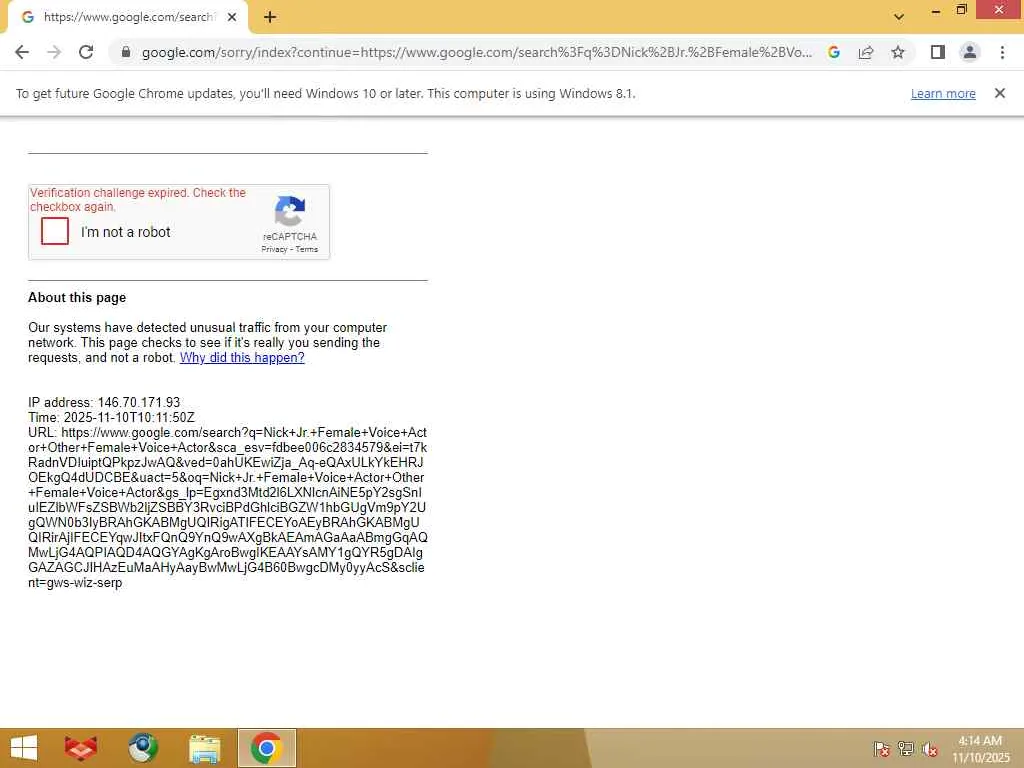Image resolution: width=1024 pixels, height=768 pixels.
Task: Open the globe browser taskbar icon
Action: tap(143, 748)
